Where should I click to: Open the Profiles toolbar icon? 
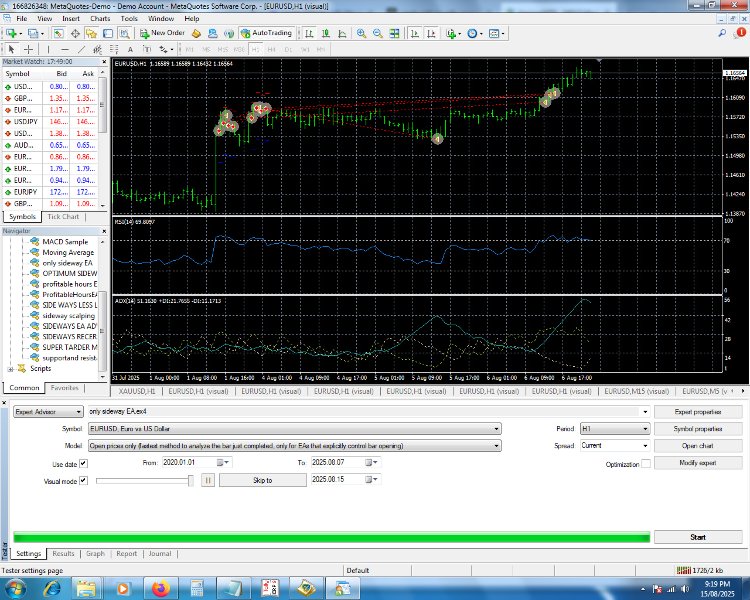33,33
